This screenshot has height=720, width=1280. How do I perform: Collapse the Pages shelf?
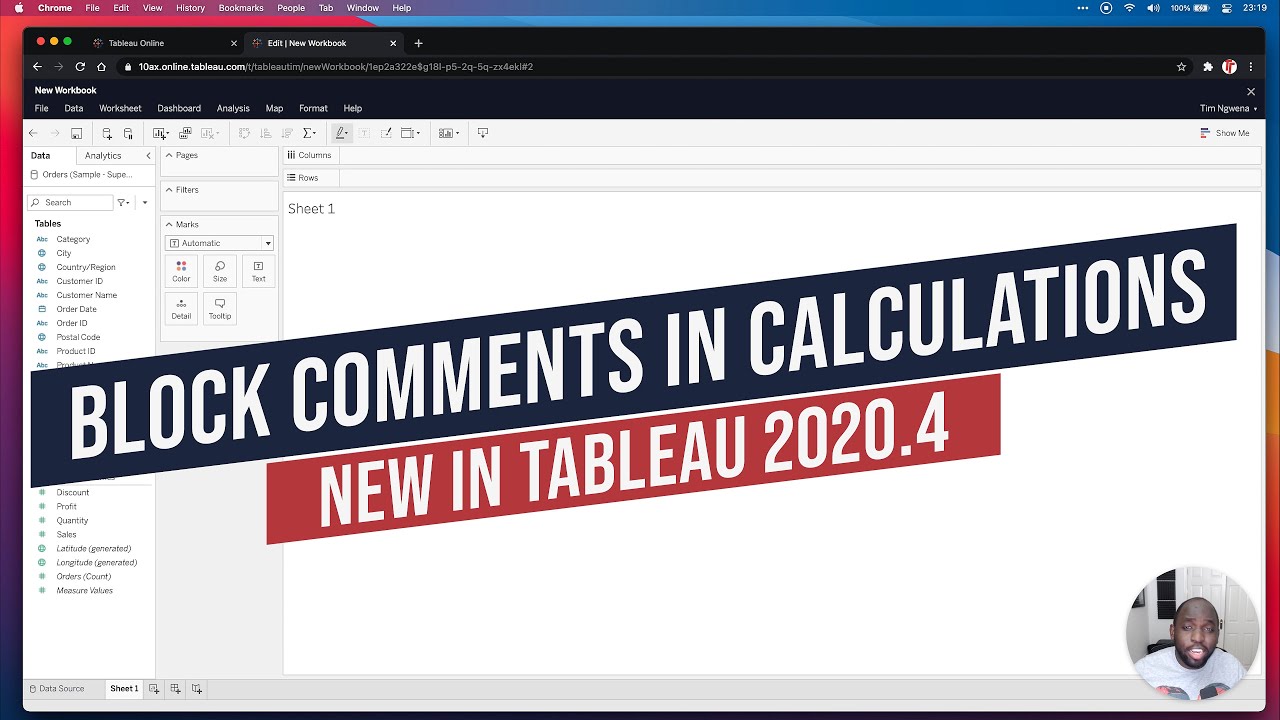coord(169,156)
